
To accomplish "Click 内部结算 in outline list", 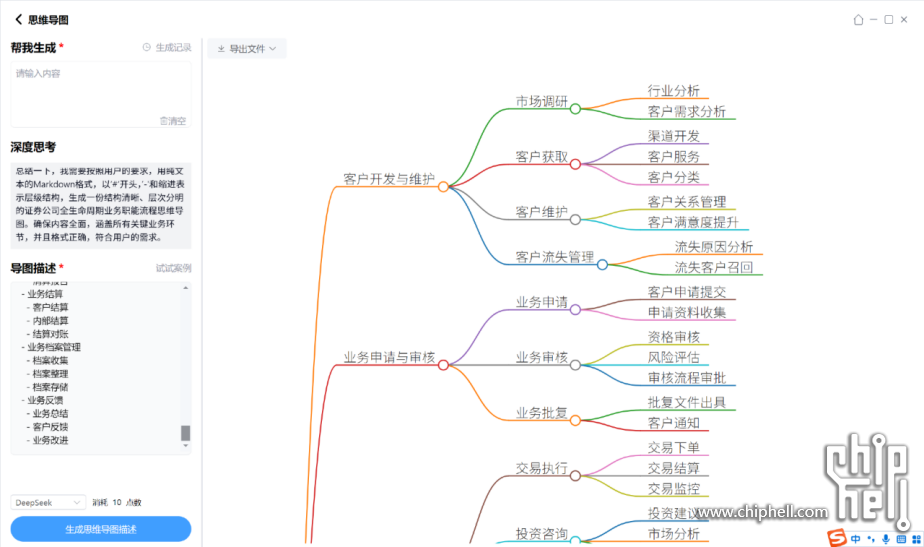I will (x=50, y=321).
